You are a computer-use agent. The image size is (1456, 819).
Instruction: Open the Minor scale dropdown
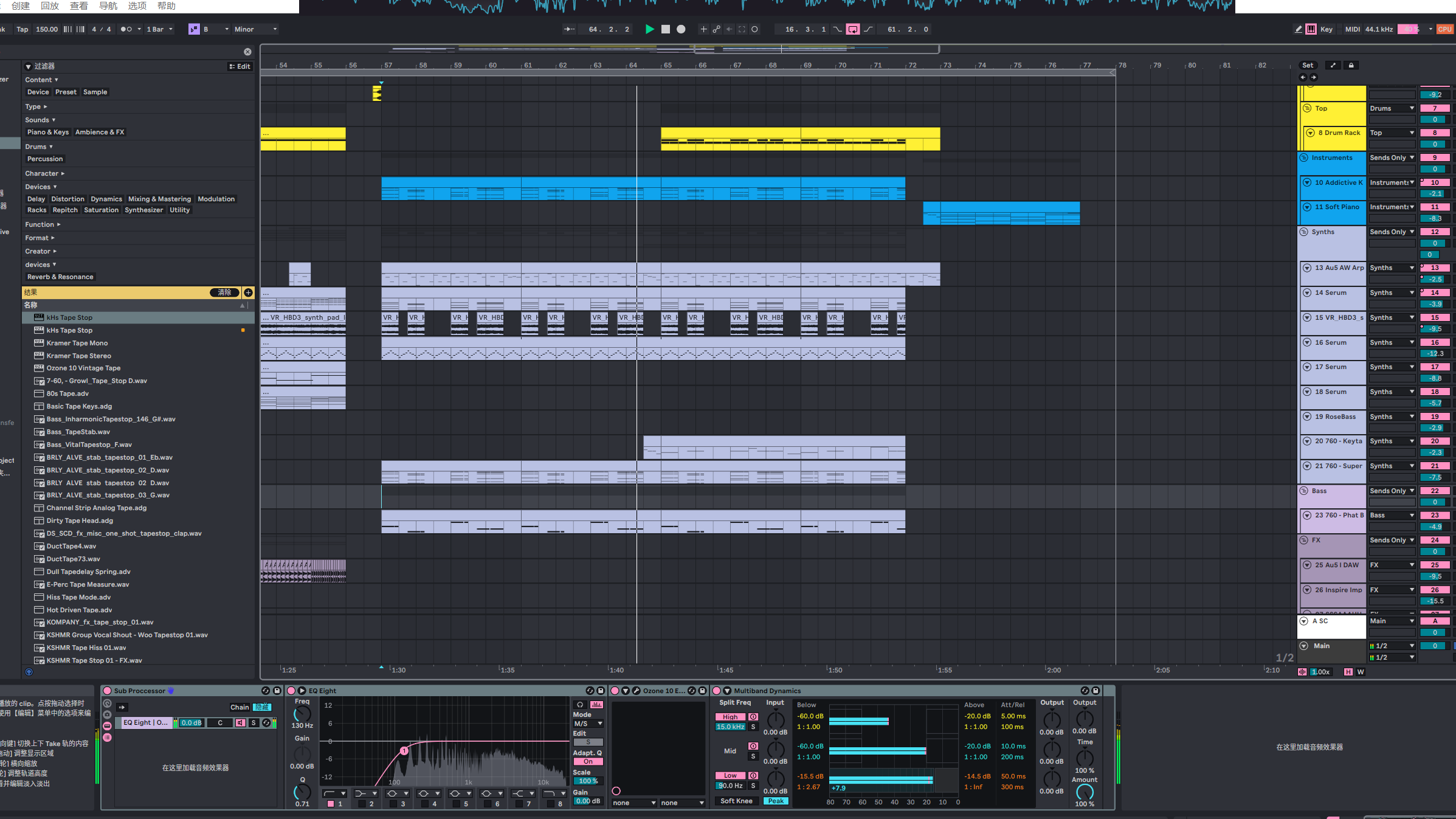255,29
